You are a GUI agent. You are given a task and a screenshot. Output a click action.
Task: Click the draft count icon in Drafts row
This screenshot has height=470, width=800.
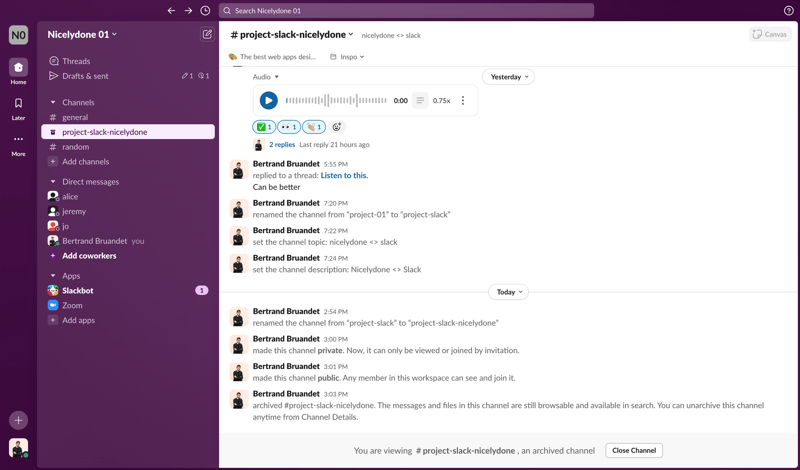pyautogui.click(x=187, y=76)
